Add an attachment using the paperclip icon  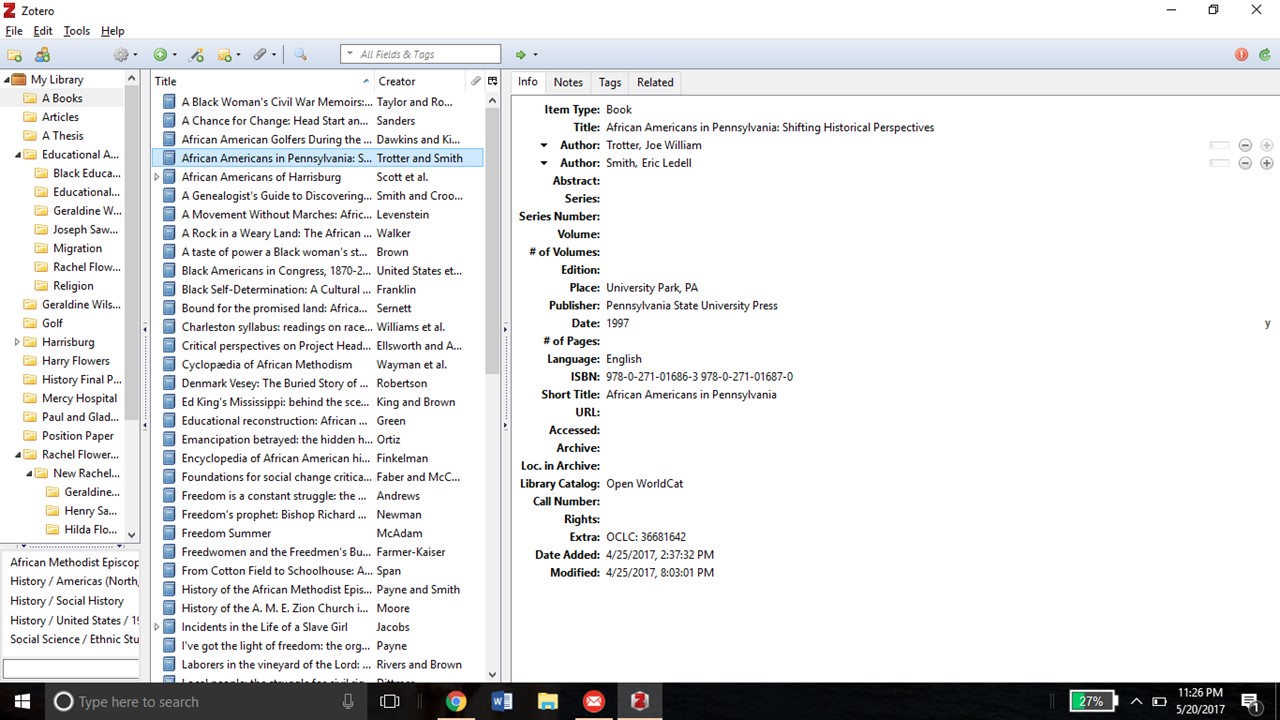pyautogui.click(x=260, y=54)
